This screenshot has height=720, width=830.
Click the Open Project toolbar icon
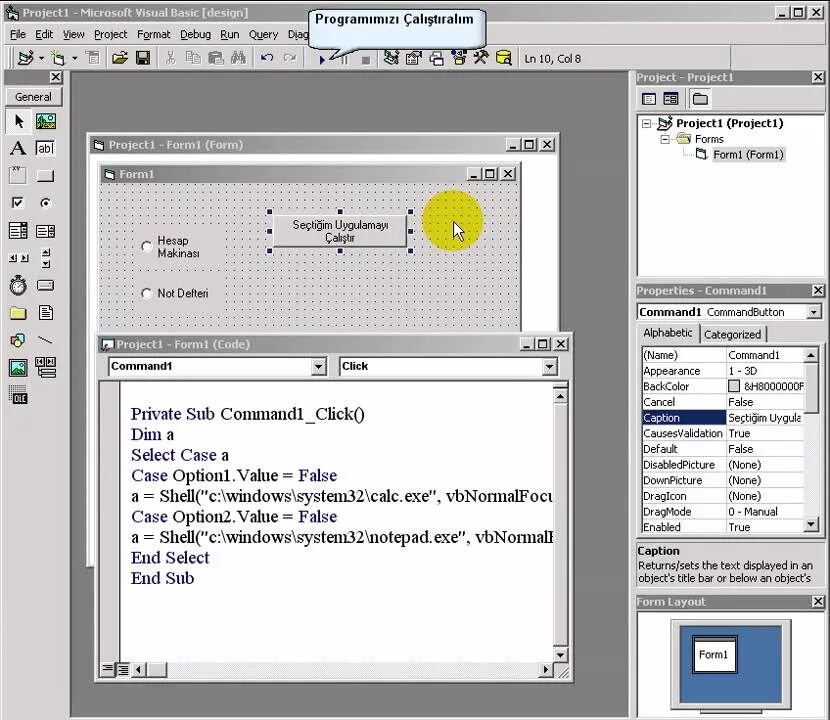[120, 58]
